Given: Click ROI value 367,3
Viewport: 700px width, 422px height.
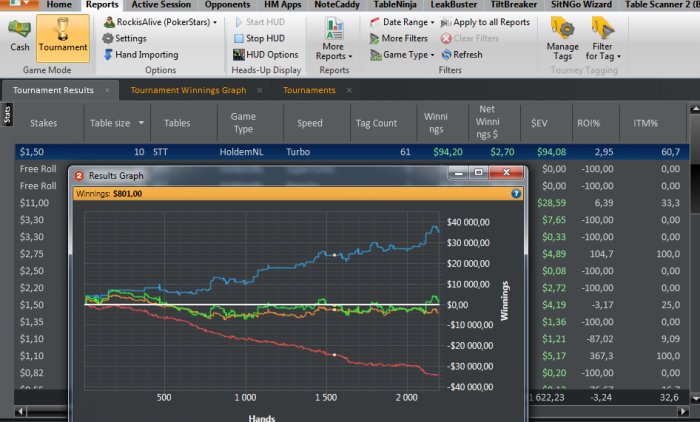Looking at the screenshot, I should click(x=601, y=355).
